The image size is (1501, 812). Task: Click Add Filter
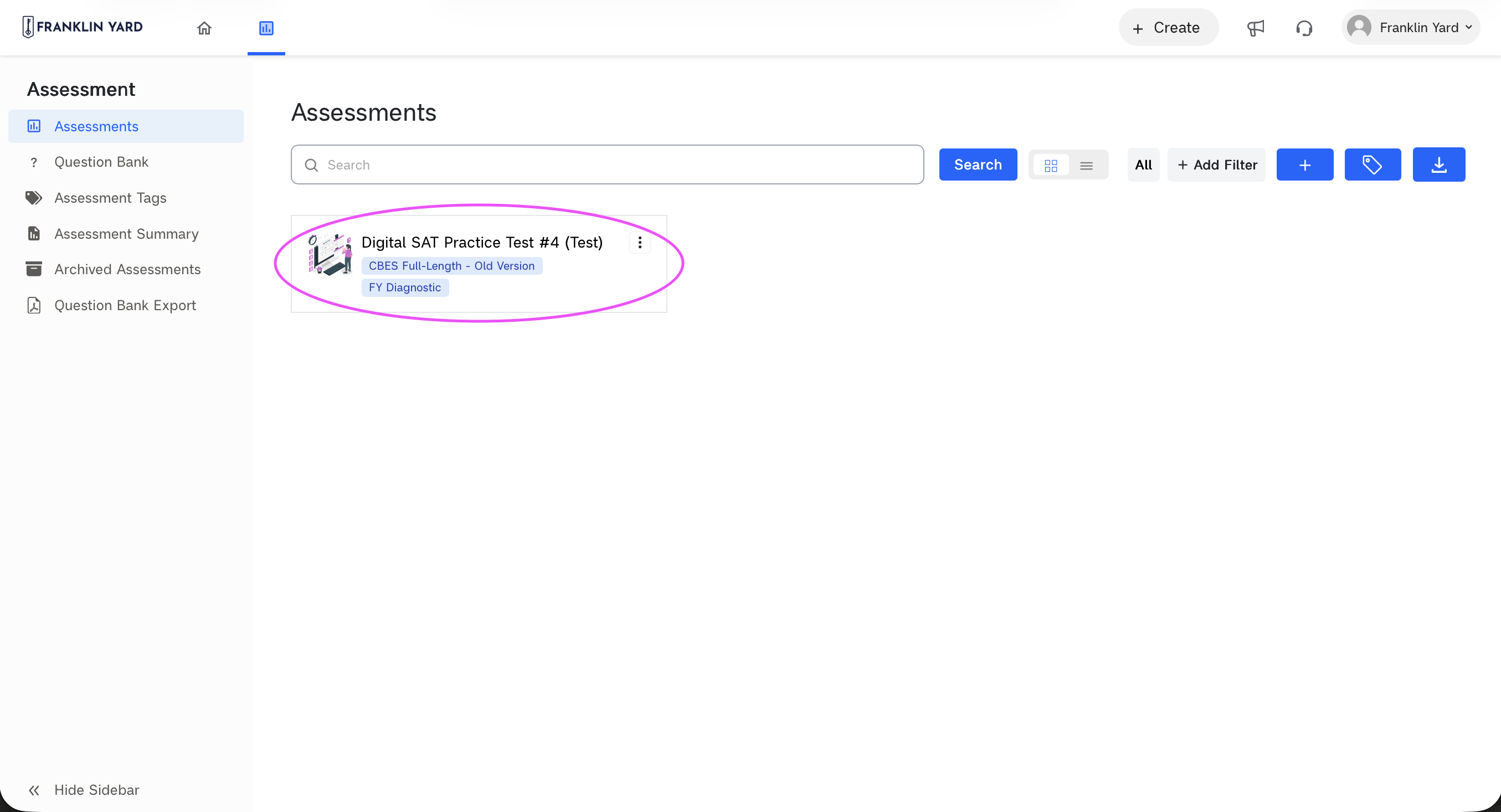1217,165
